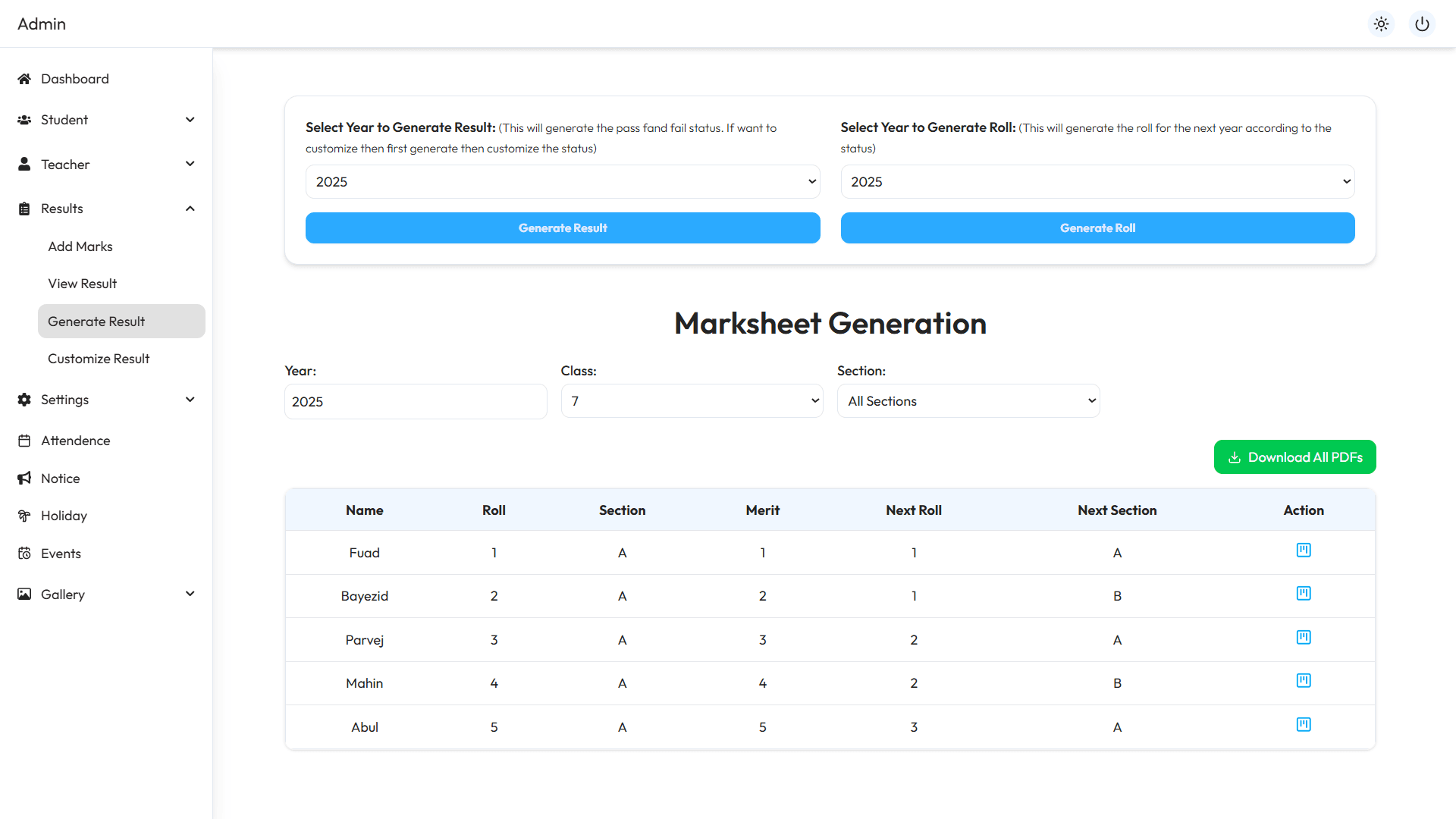
Task: Click download icon in Download All PDFs
Action: (x=1235, y=457)
